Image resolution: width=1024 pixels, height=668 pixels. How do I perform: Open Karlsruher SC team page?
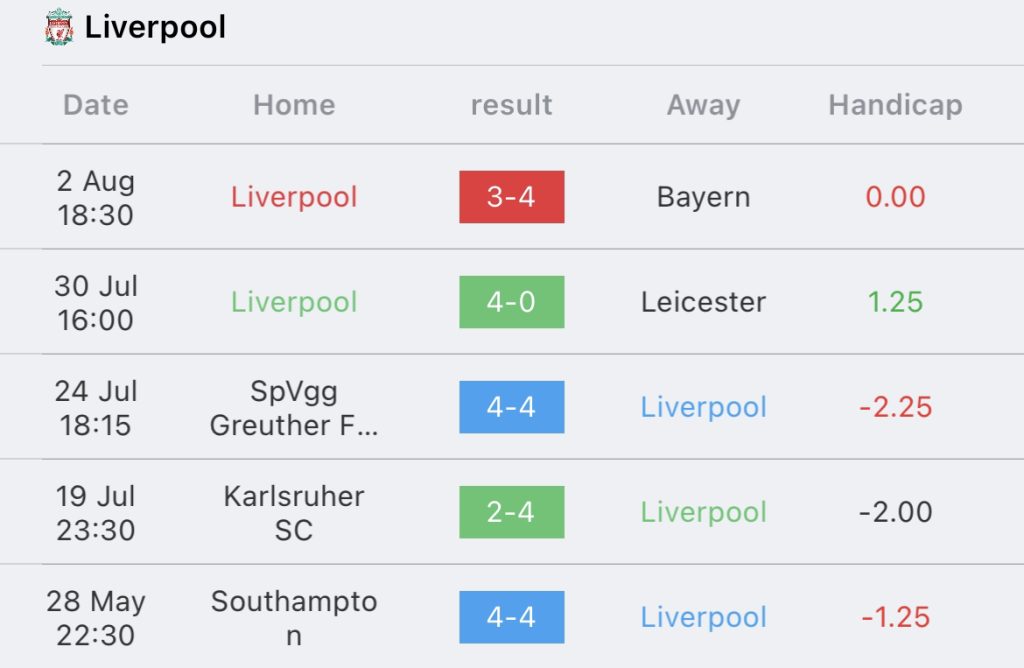(294, 513)
